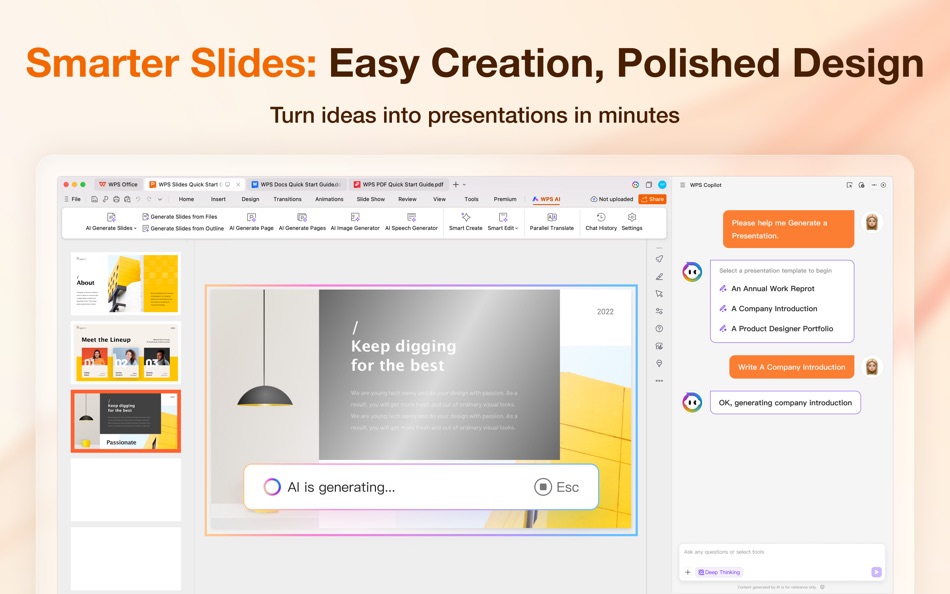
Task: Click the rocket icon in side toolbar
Action: coord(659,259)
